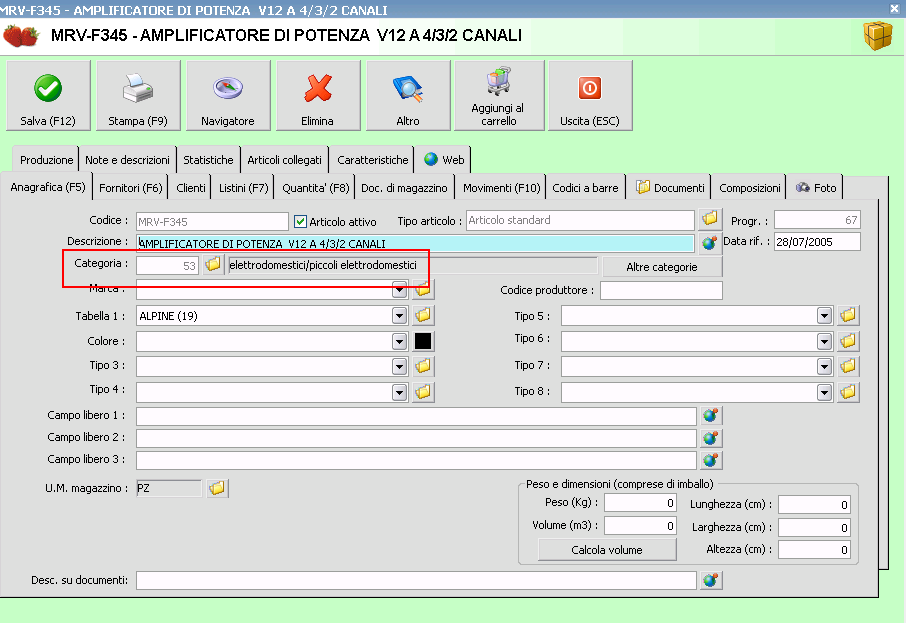Click the black Colore swatch
The image size is (906, 623).
(423, 341)
